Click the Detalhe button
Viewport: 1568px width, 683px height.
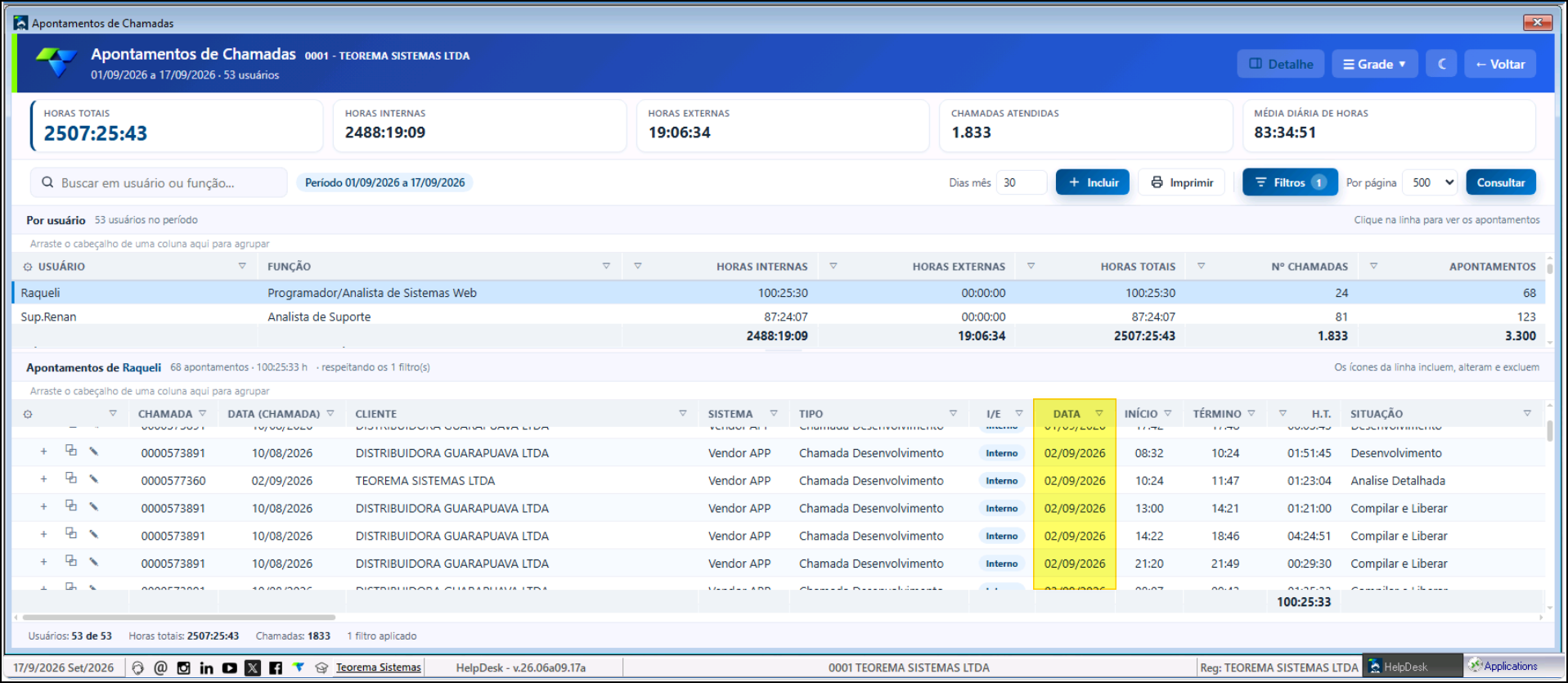1281,64
